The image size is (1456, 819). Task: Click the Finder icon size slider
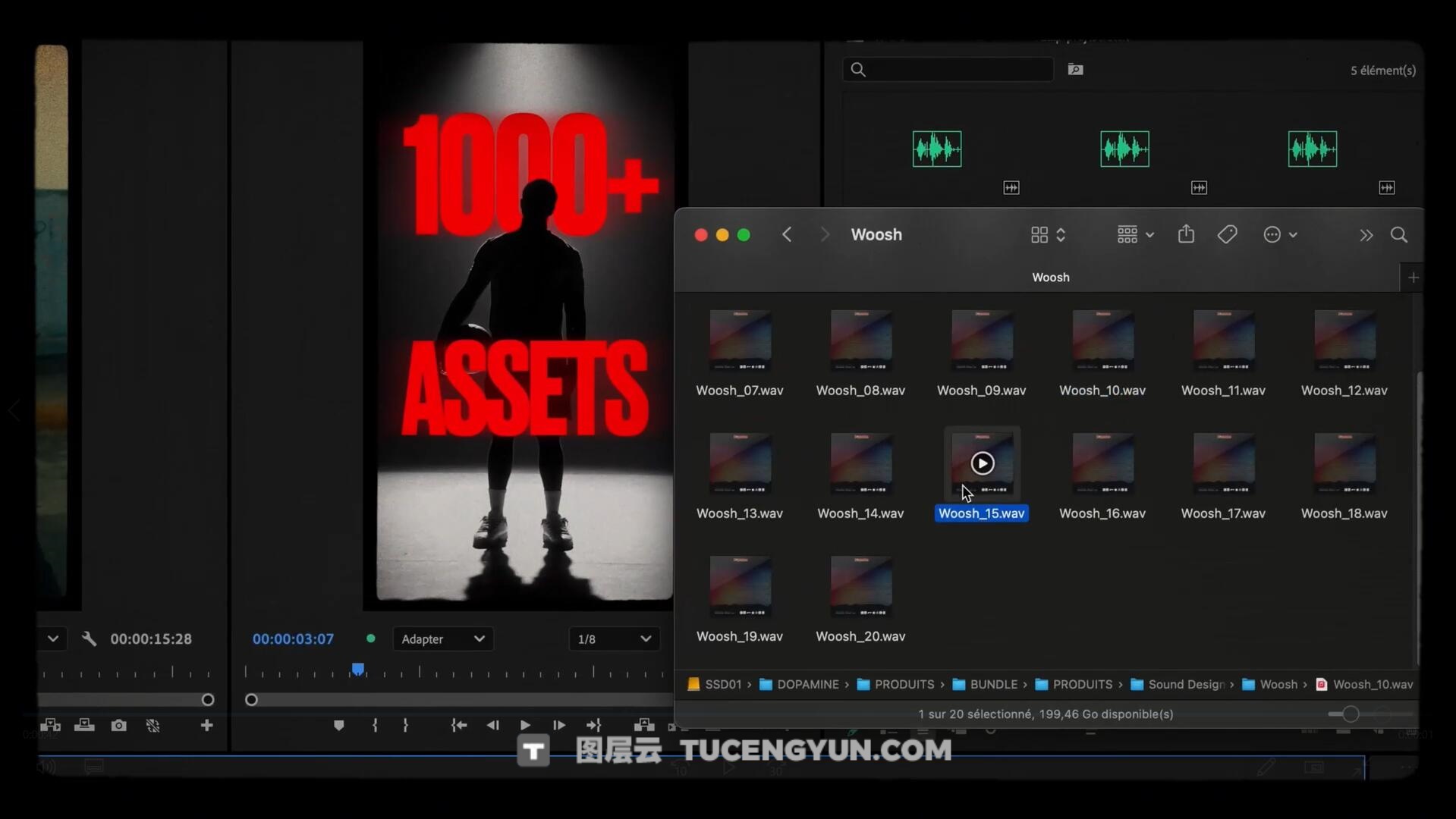coord(1351,714)
